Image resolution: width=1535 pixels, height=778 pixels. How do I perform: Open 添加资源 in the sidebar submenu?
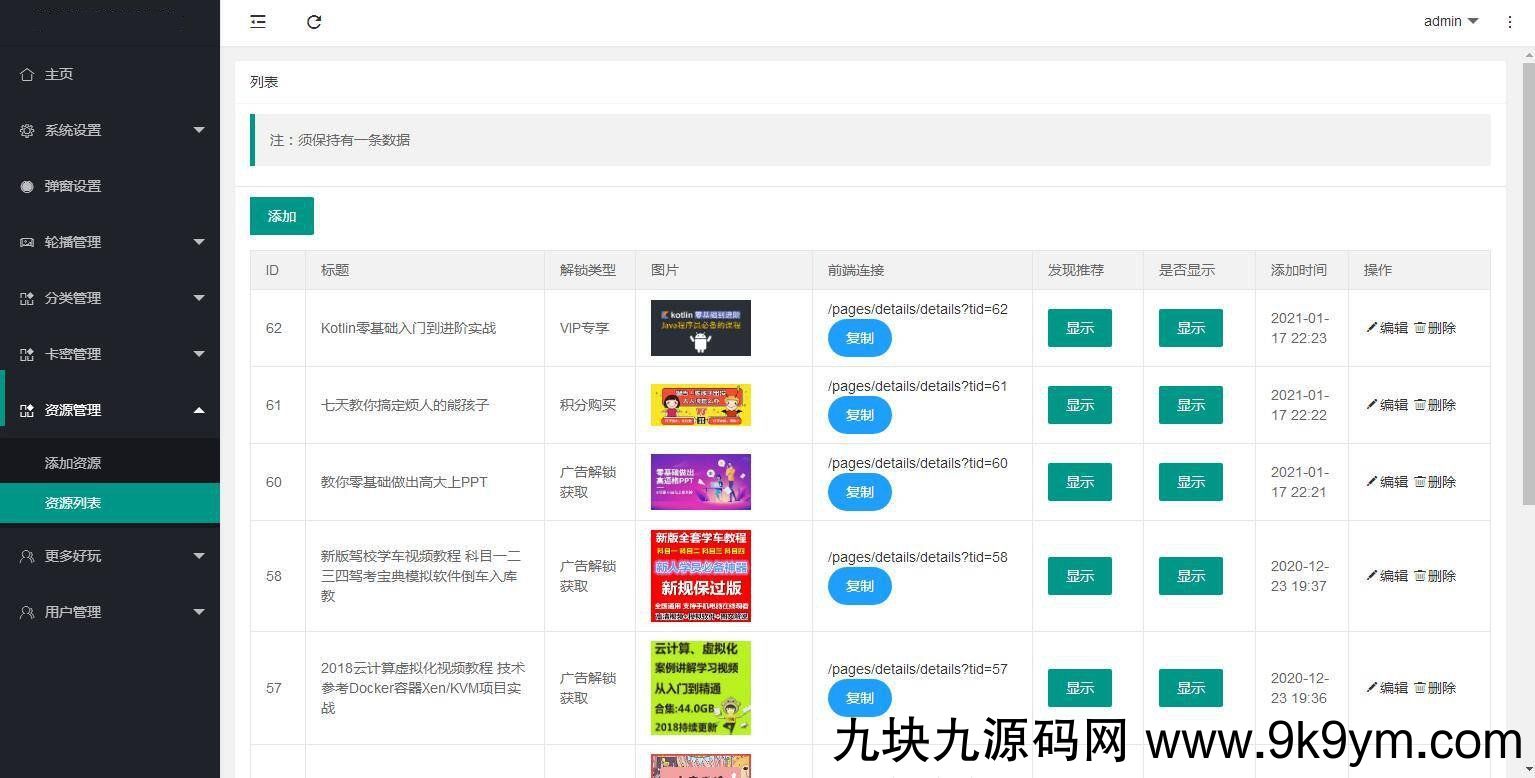tap(73, 463)
